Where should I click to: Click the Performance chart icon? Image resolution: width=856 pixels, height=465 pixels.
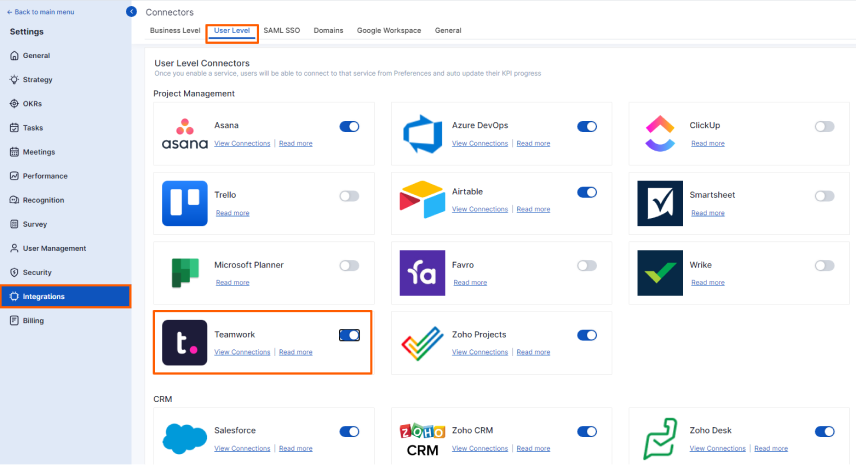(x=14, y=176)
